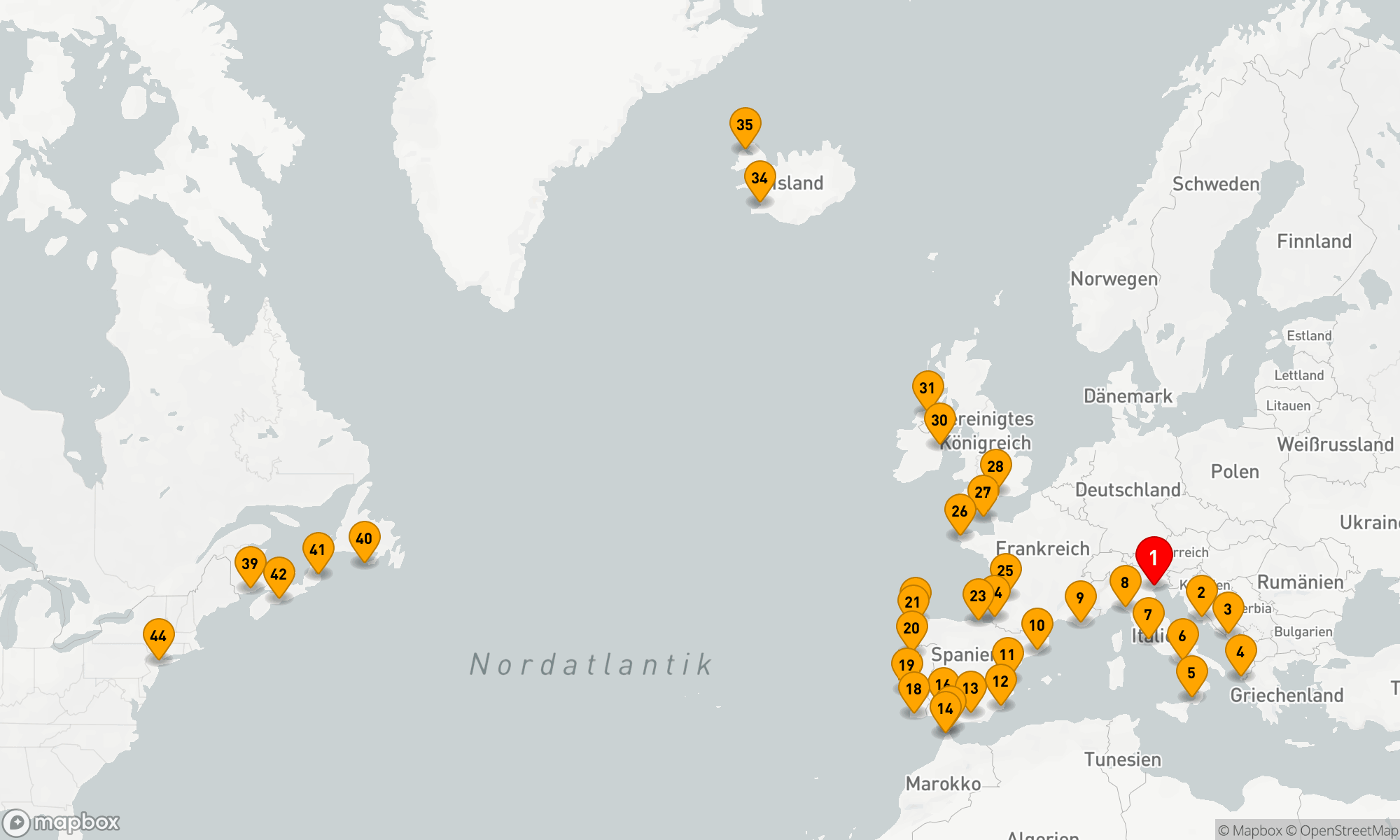Open the Mapbox logo link
Viewport: 1400px width, 840px height.
click(x=61, y=822)
